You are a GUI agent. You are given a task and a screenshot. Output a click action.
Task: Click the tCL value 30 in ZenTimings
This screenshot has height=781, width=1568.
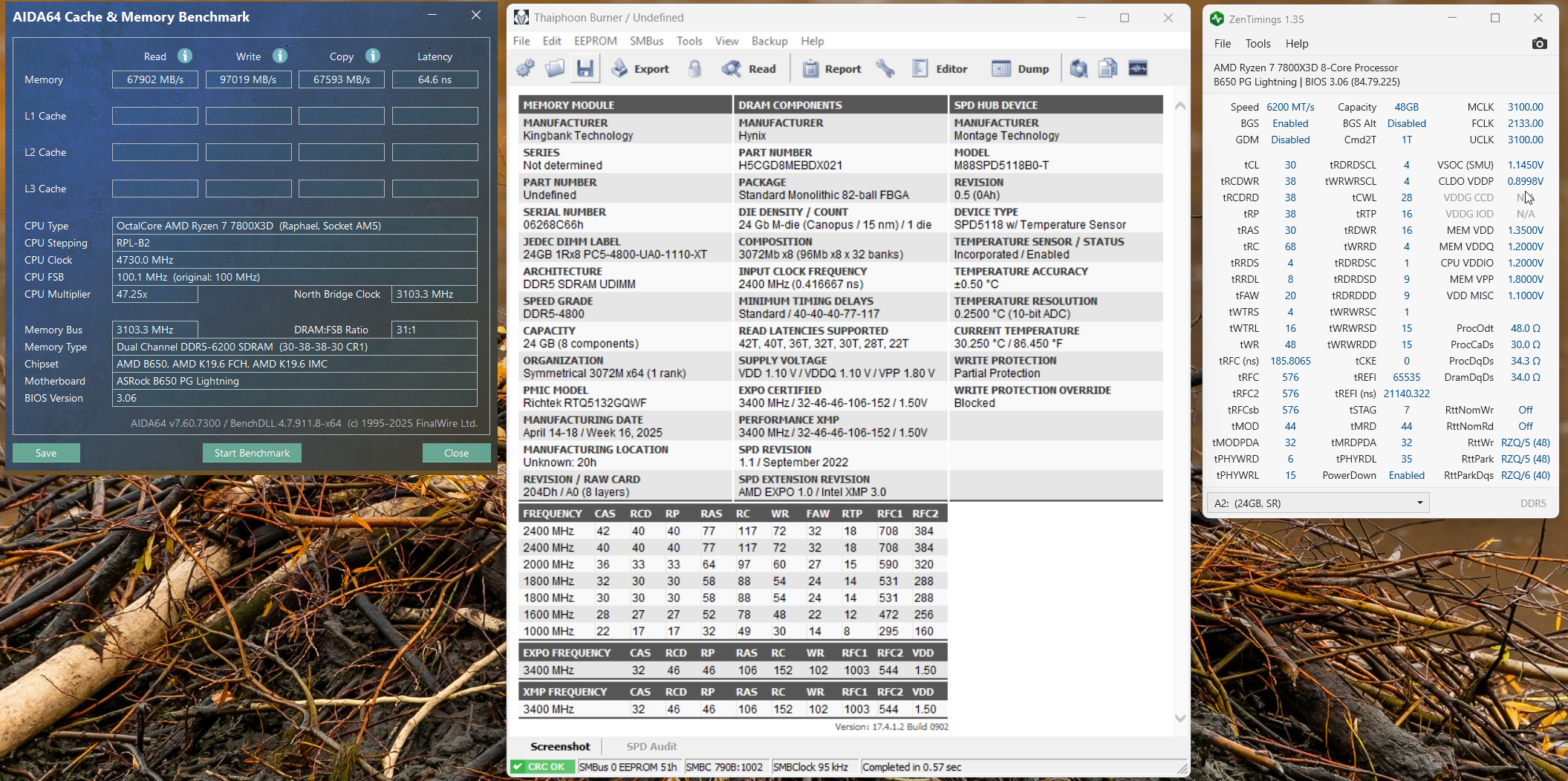click(x=1290, y=165)
